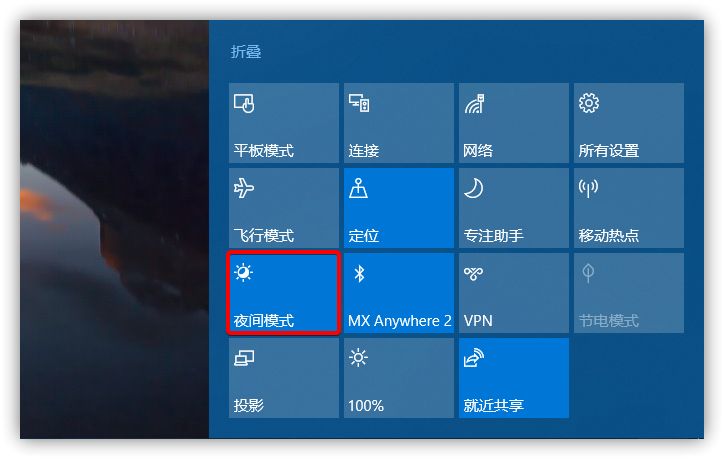724x459 pixels.
Task: Click the 飞行模式 label text
Action: (264, 236)
